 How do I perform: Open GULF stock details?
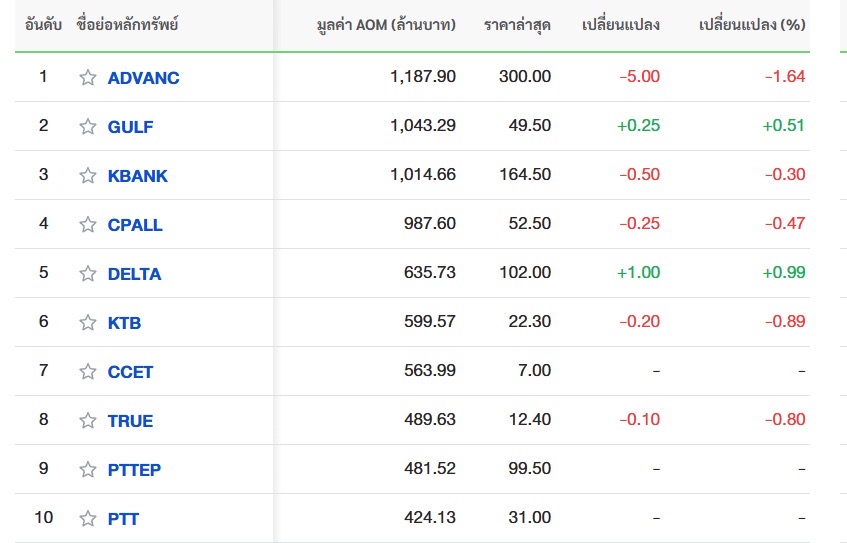coord(130,126)
